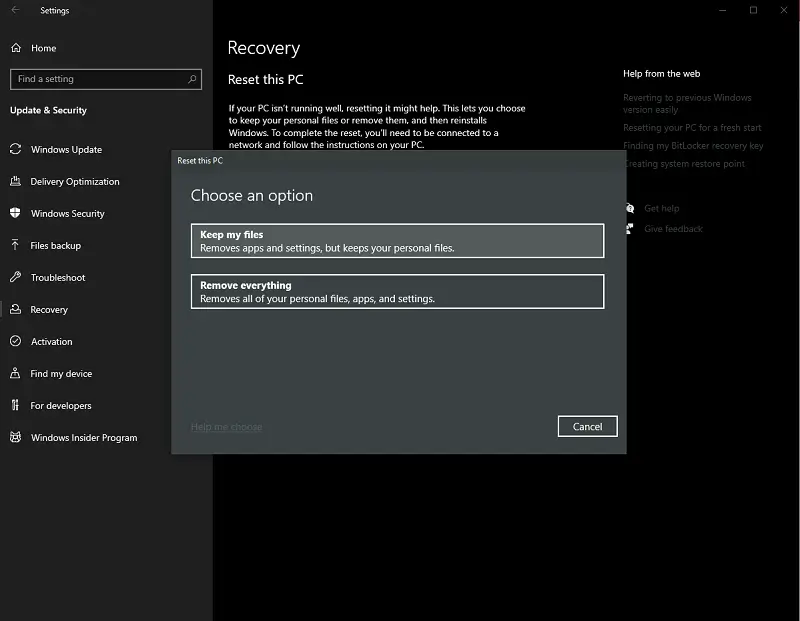Click the search magnifier icon
Screen dimensions: 800x621
tap(192, 79)
